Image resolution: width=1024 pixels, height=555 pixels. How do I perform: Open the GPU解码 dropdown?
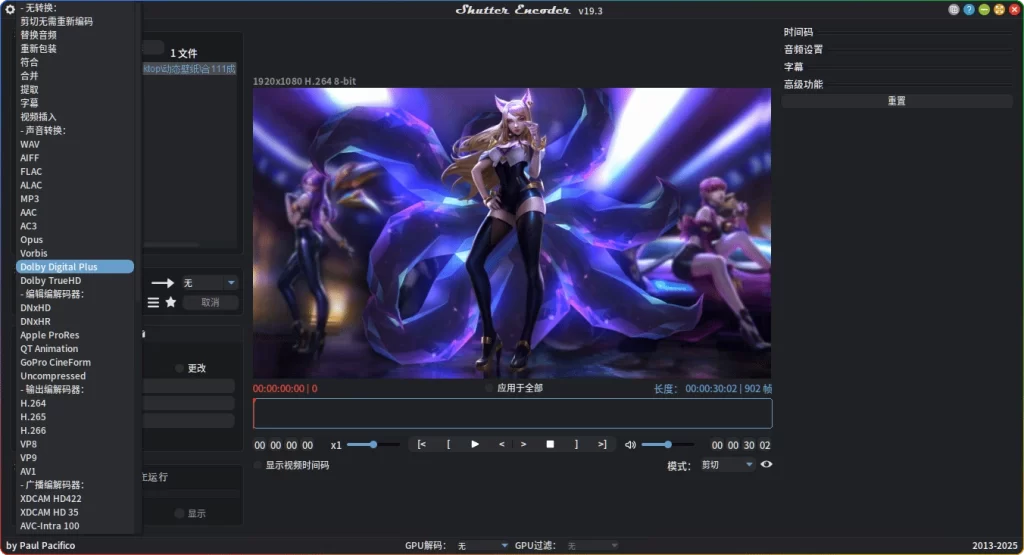[x=482, y=545]
